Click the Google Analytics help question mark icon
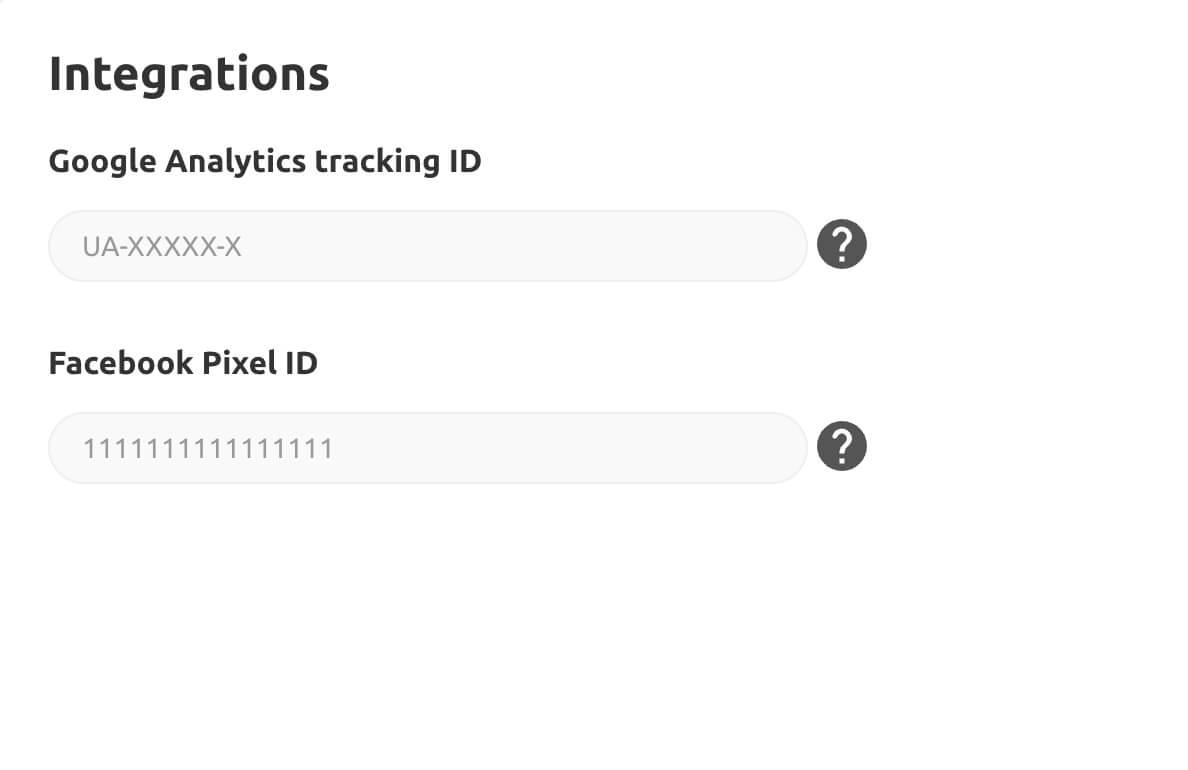 click(x=842, y=245)
